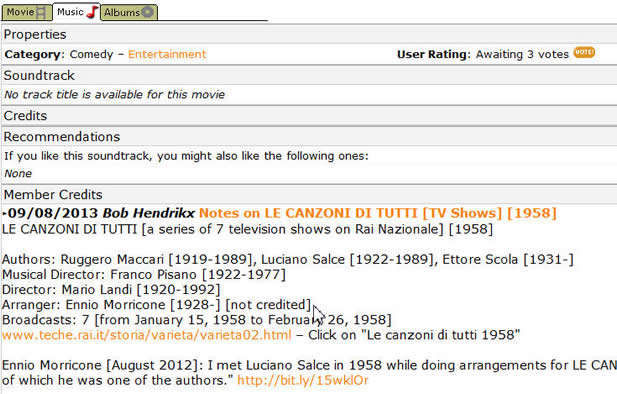The width and height of the screenshot is (617, 394).
Task: Click the red music note icon
Action: tap(92, 12)
